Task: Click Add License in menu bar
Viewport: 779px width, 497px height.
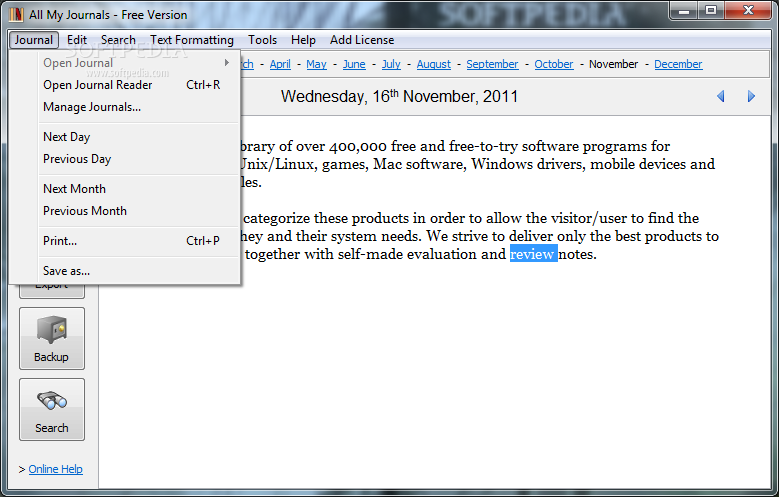Action: tap(362, 40)
